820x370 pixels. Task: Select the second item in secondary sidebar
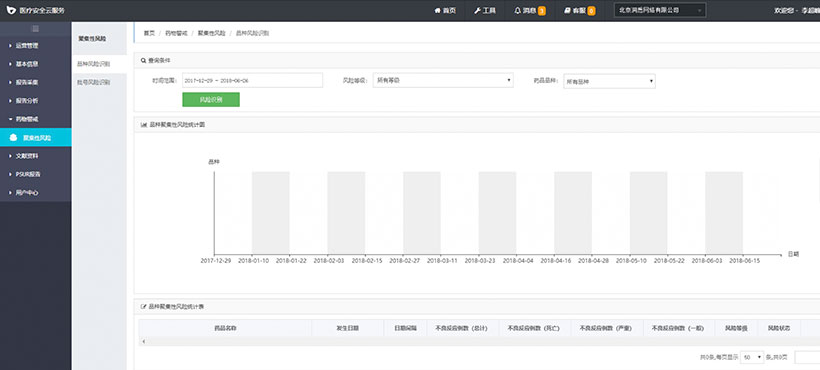pos(99,82)
